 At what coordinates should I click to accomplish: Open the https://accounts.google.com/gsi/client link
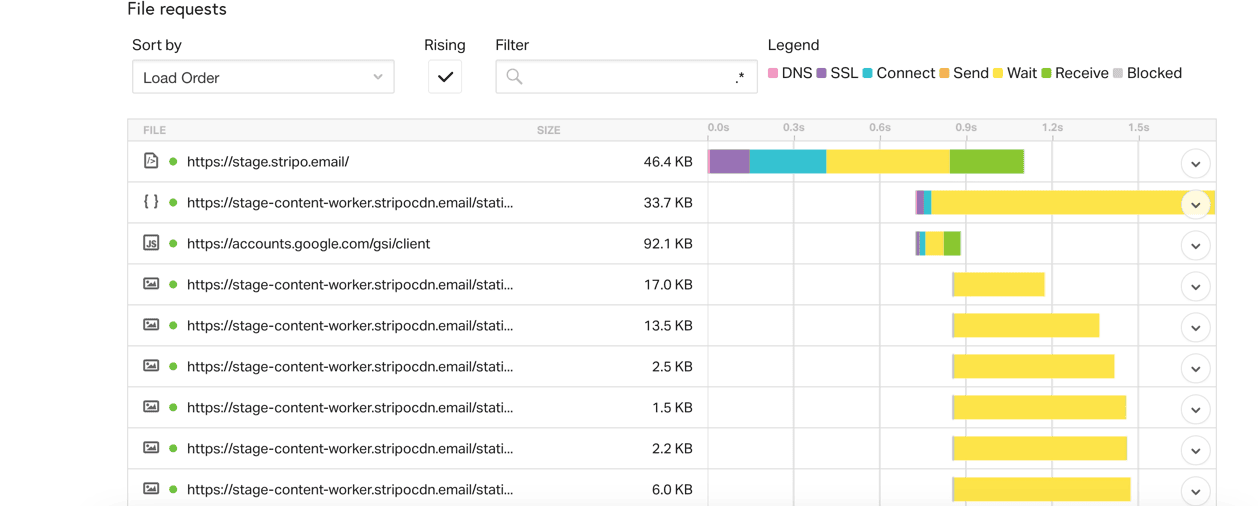(308, 243)
